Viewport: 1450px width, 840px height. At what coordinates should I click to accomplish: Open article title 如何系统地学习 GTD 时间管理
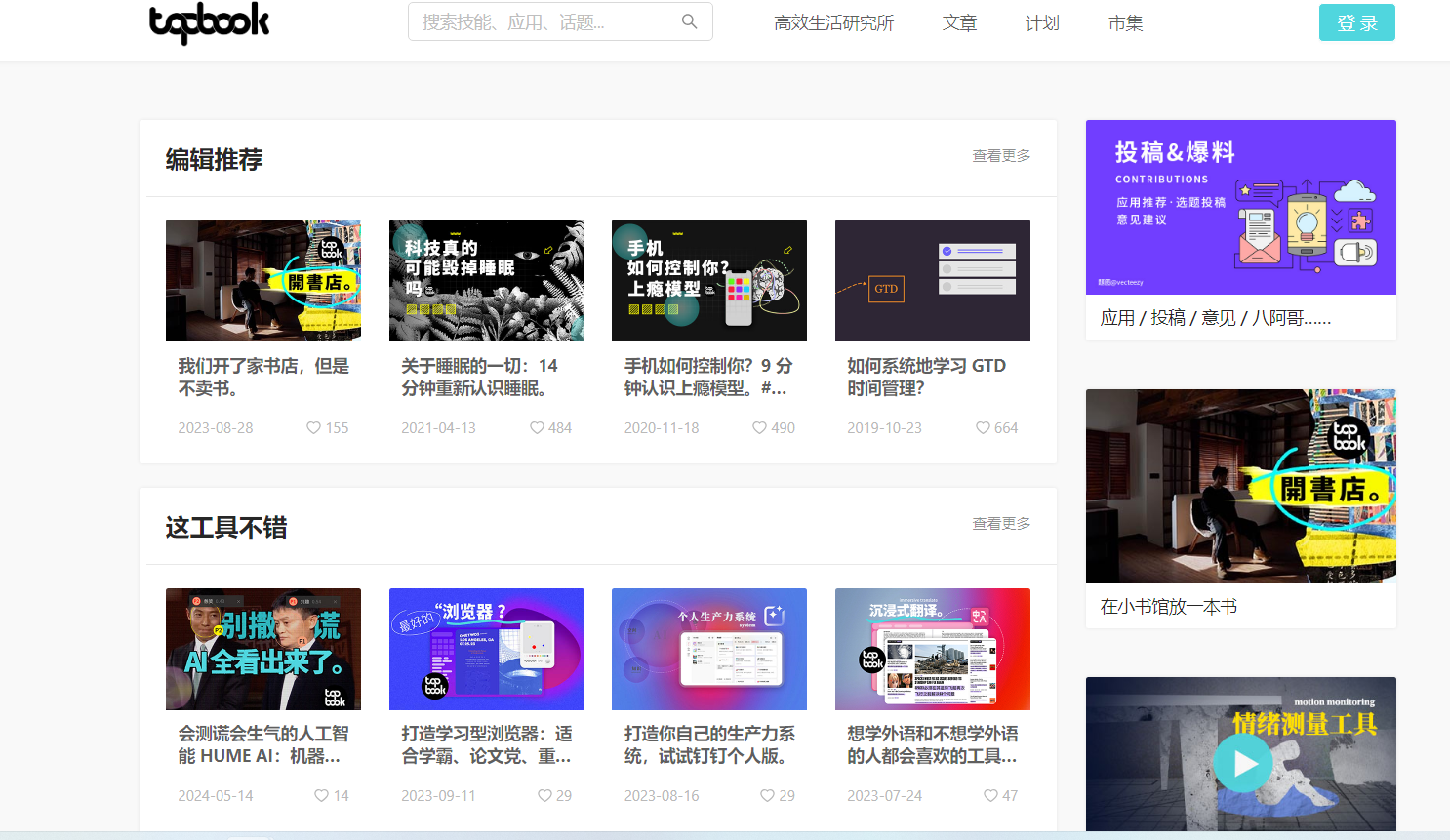pos(927,377)
